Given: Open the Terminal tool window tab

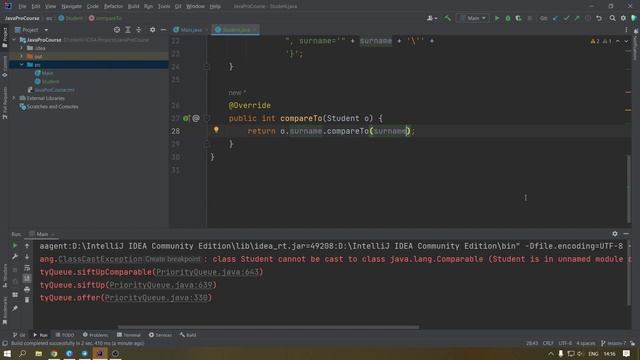Looking at the screenshot, I should [129, 335].
